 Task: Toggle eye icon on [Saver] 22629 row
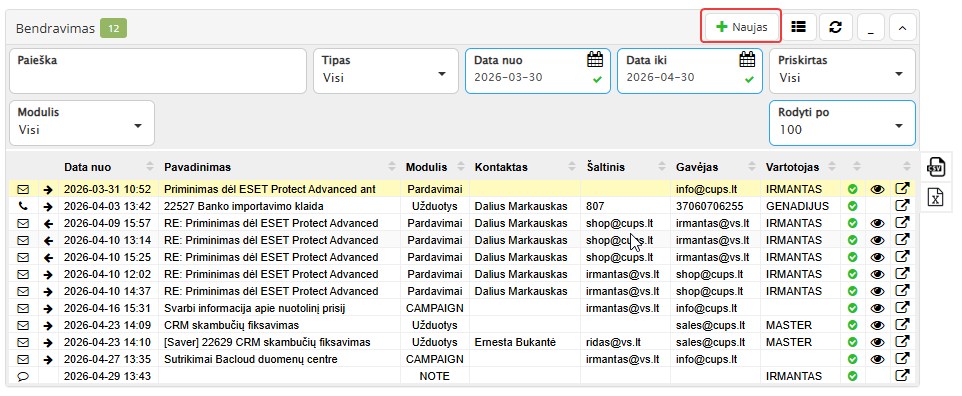tap(877, 342)
